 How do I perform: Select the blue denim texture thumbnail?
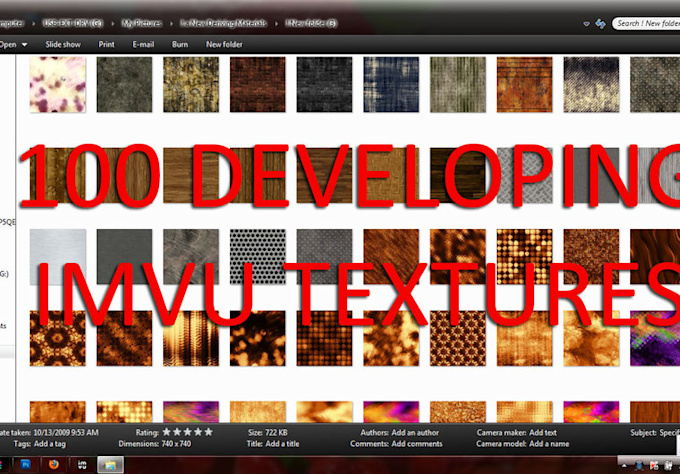pos(391,84)
